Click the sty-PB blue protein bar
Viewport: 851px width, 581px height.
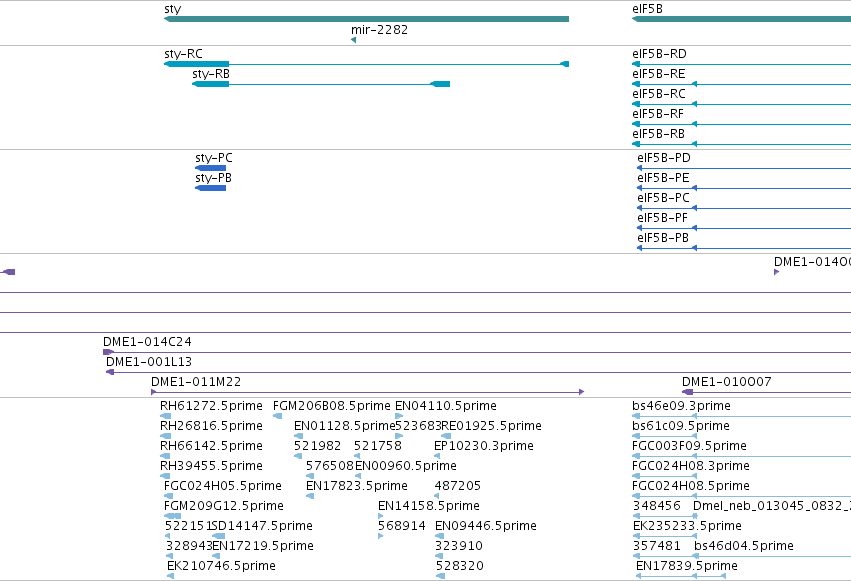coord(211,188)
